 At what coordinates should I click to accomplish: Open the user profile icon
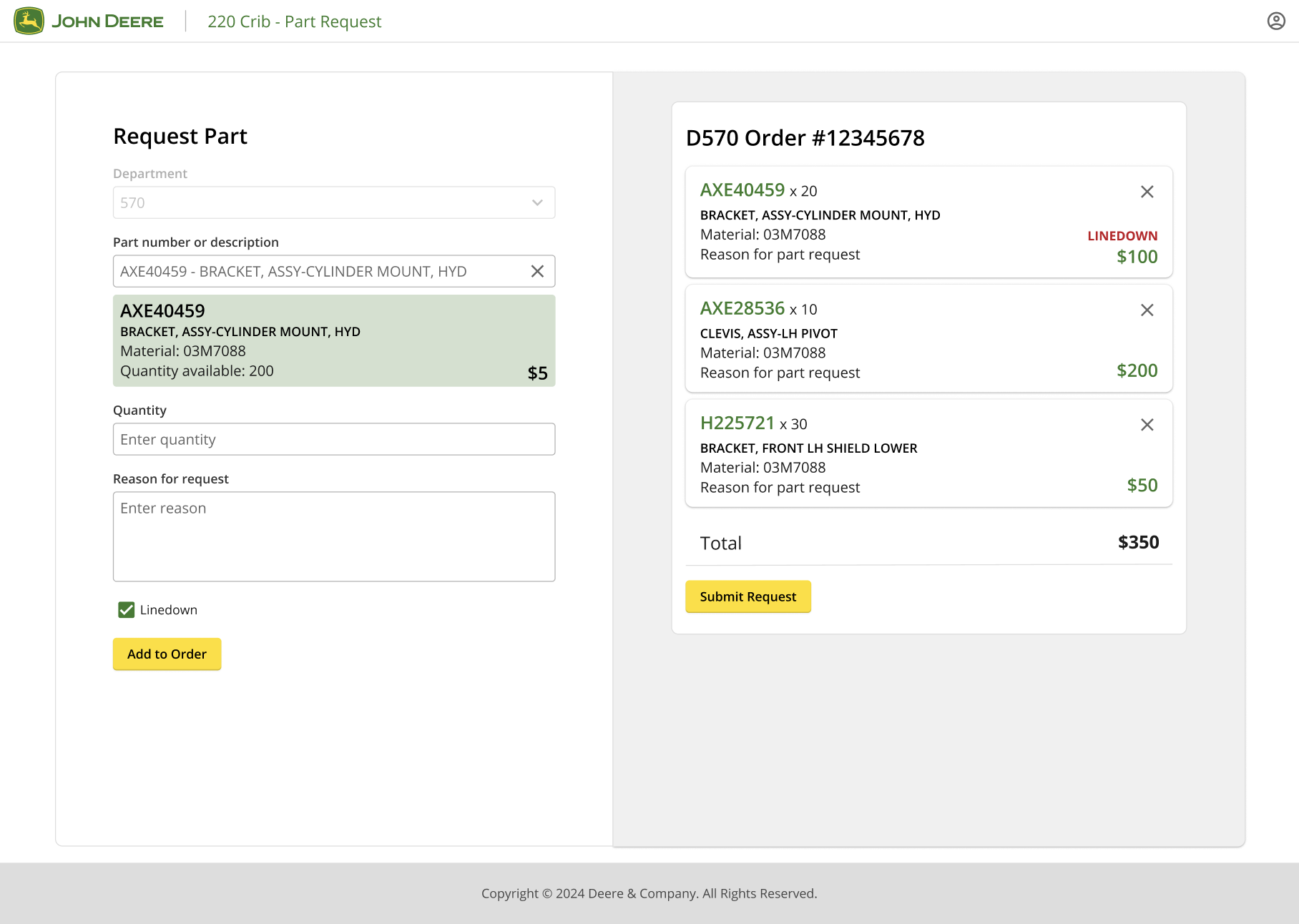(1276, 21)
